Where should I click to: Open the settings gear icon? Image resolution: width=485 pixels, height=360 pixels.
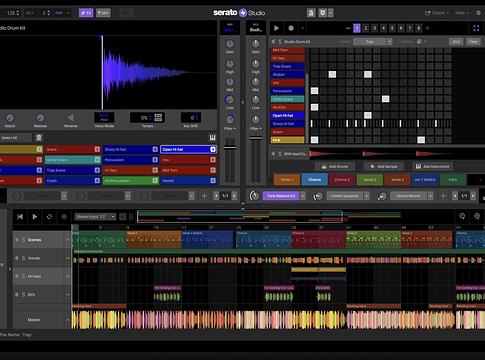click(x=478, y=13)
